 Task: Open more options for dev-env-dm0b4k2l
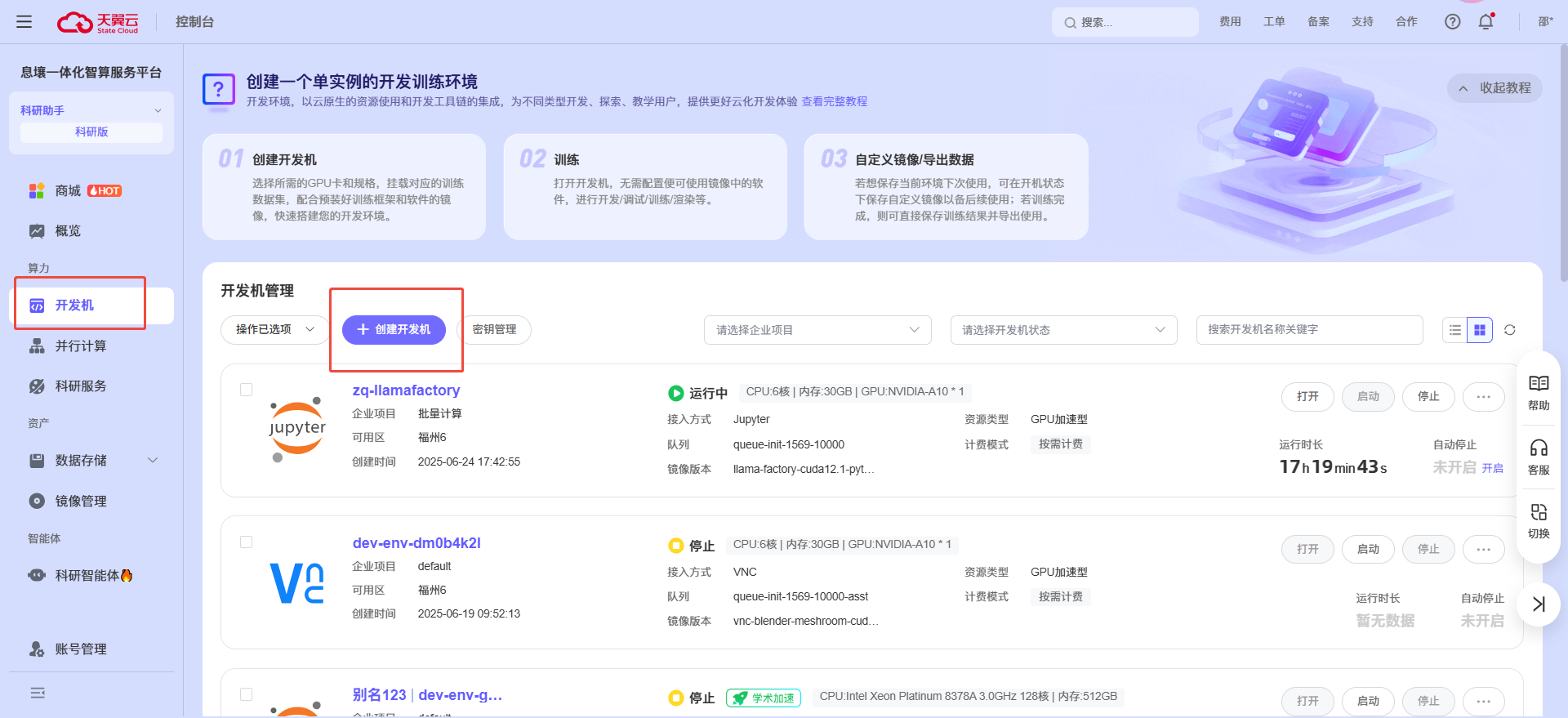(1484, 549)
